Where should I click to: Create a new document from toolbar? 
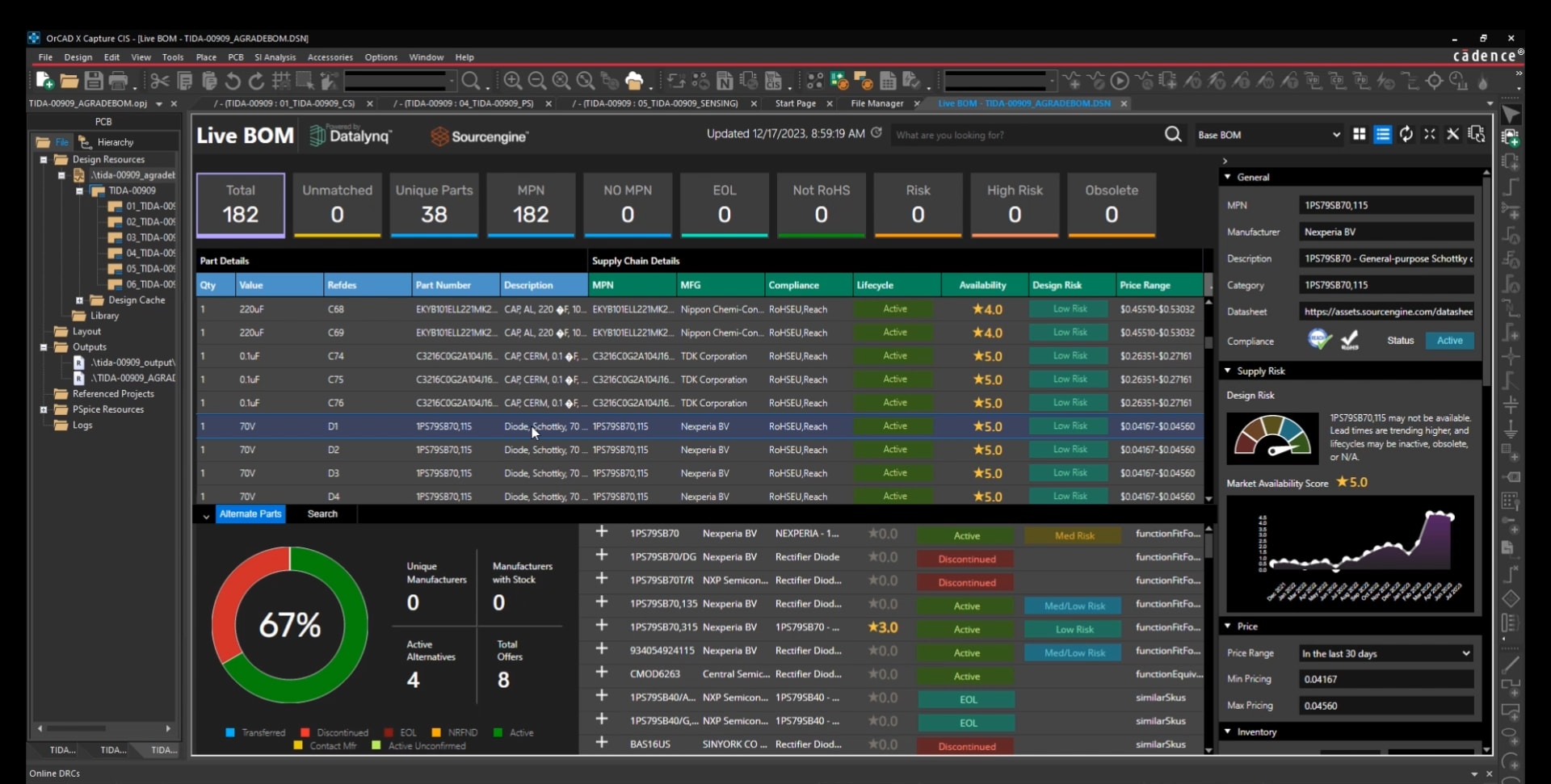pos(44,80)
